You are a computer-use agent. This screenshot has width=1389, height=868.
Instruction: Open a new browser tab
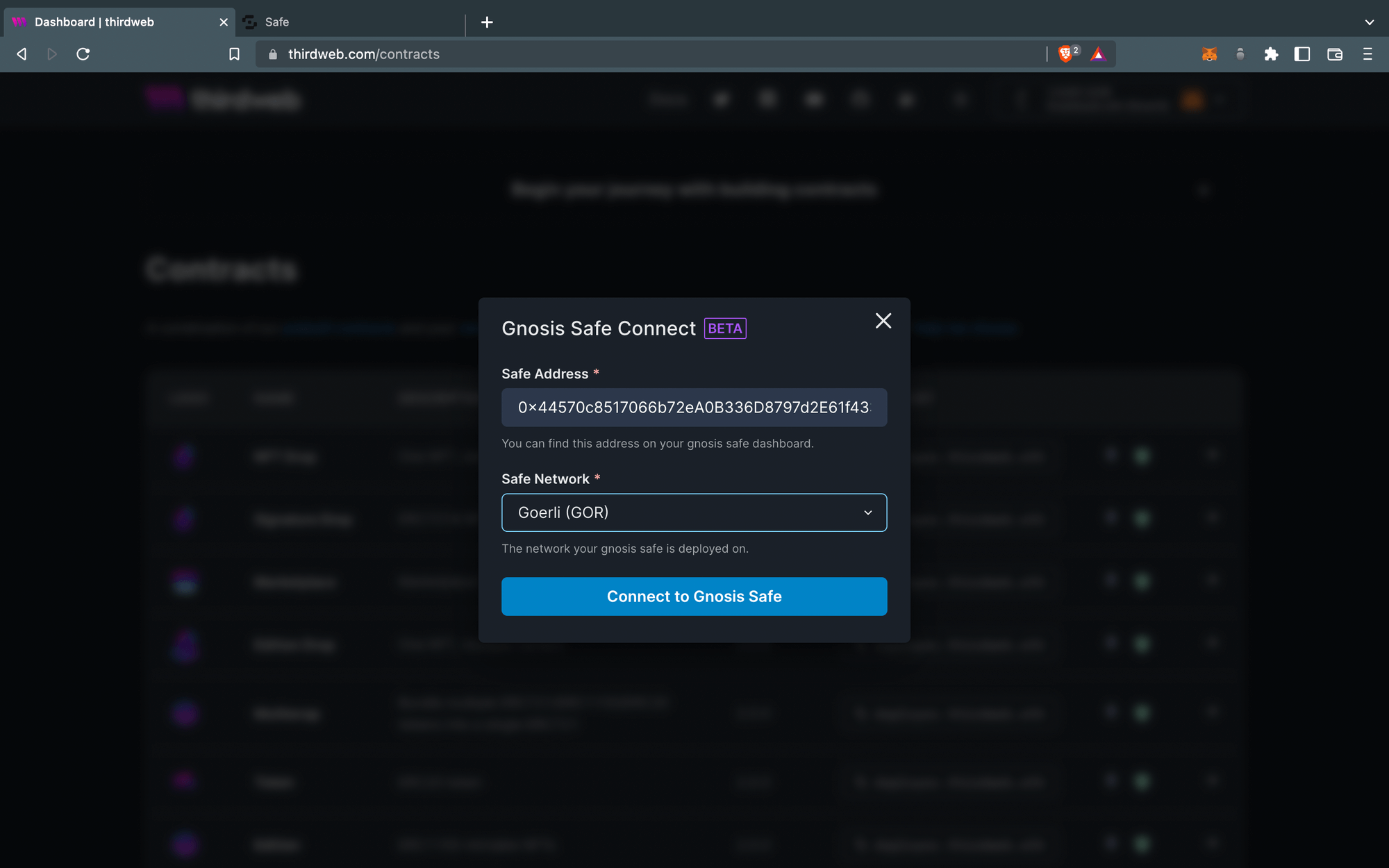(487, 22)
